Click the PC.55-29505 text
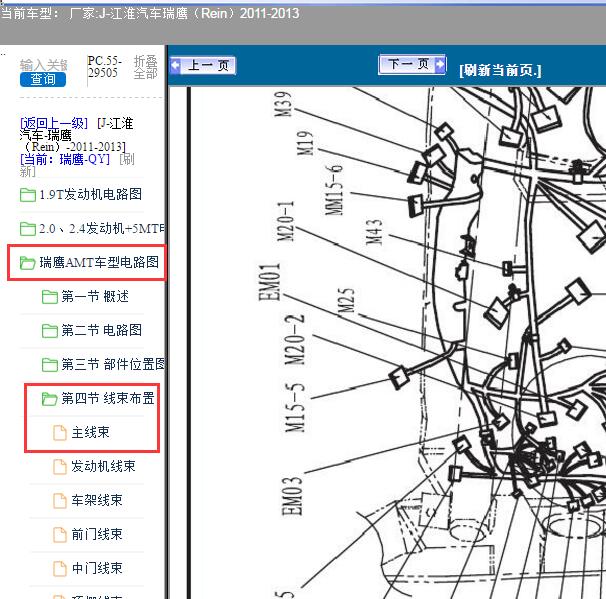606x599 pixels. tap(104, 67)
